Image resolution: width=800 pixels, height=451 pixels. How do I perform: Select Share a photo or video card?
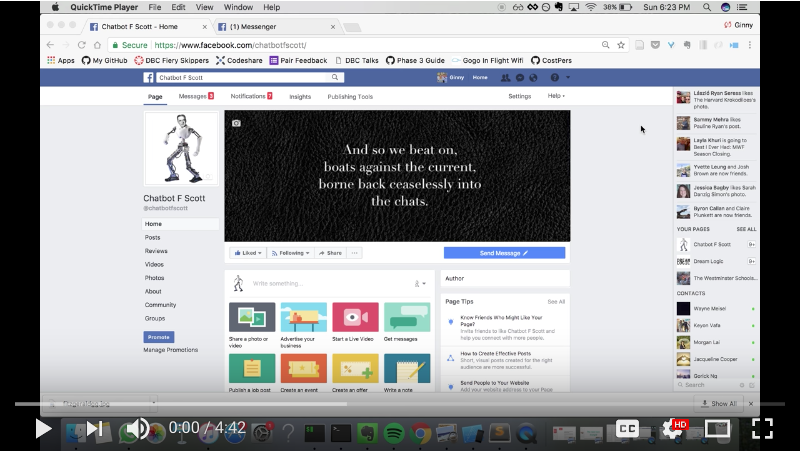tap(252, 325)
